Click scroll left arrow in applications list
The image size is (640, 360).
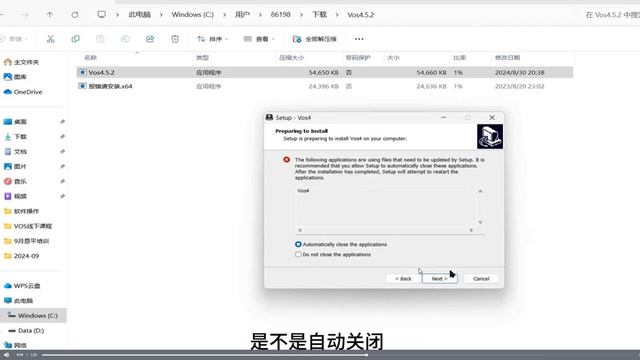(x=300, y=230)
